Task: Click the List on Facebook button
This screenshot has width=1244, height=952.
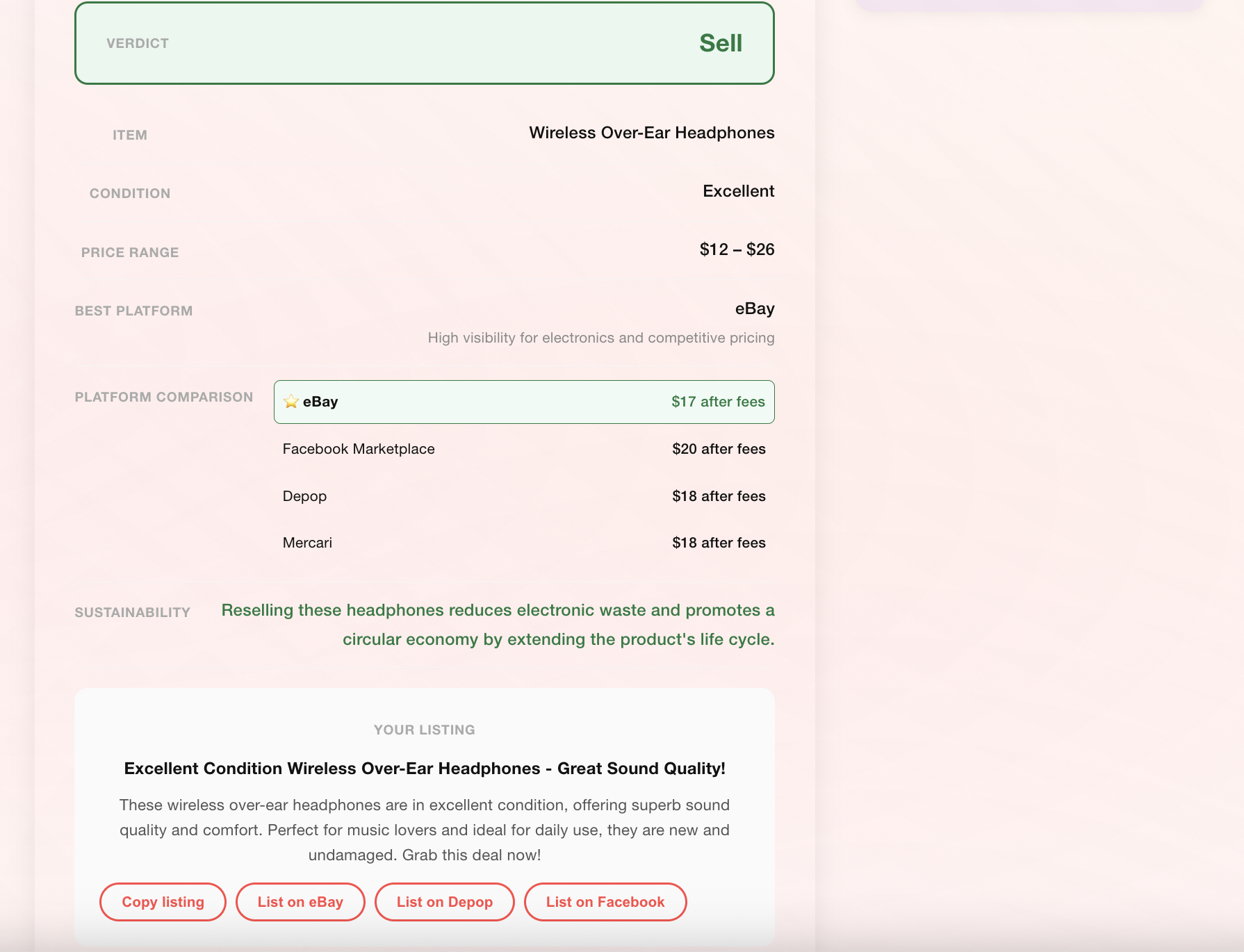Action: (605, 902)
